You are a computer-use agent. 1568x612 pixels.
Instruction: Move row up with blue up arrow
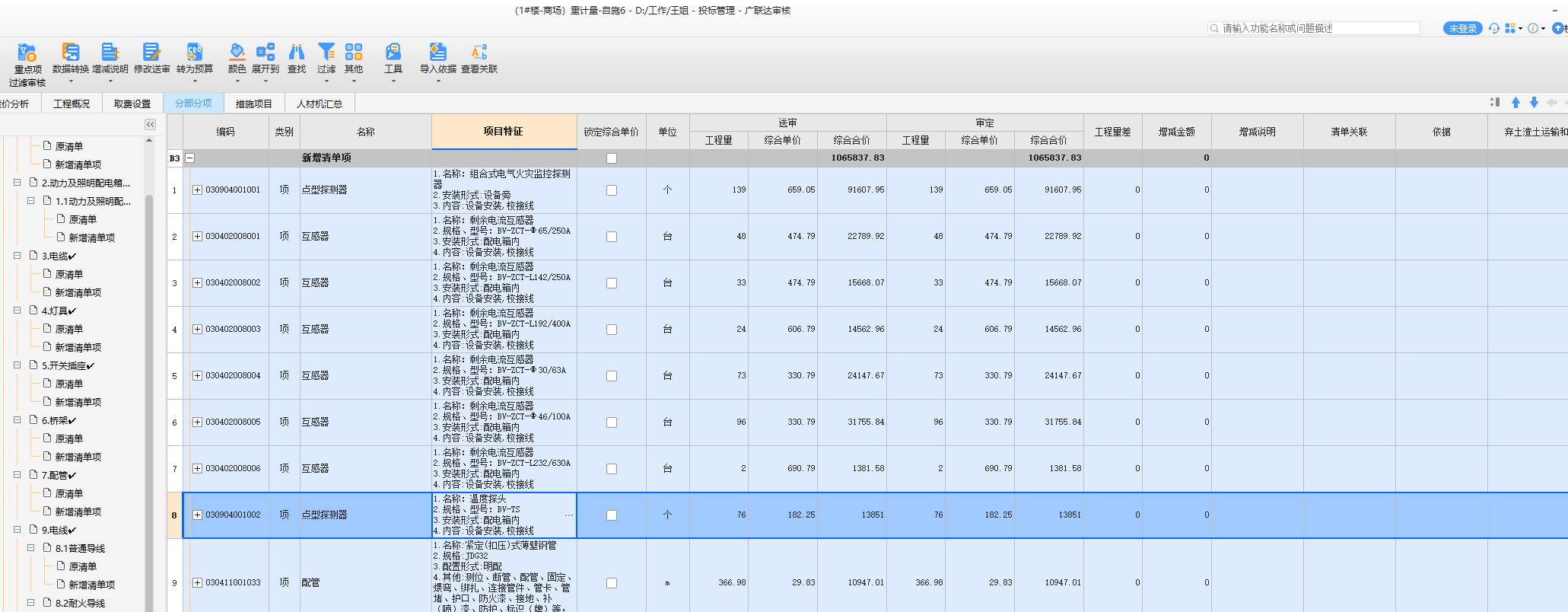click(1516, 103)
